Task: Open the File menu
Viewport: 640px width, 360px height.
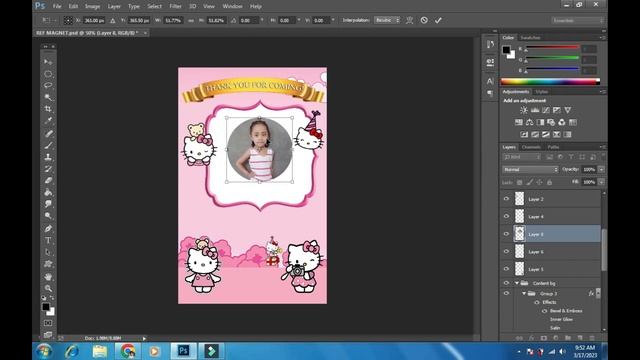Action: click(57, 7)
